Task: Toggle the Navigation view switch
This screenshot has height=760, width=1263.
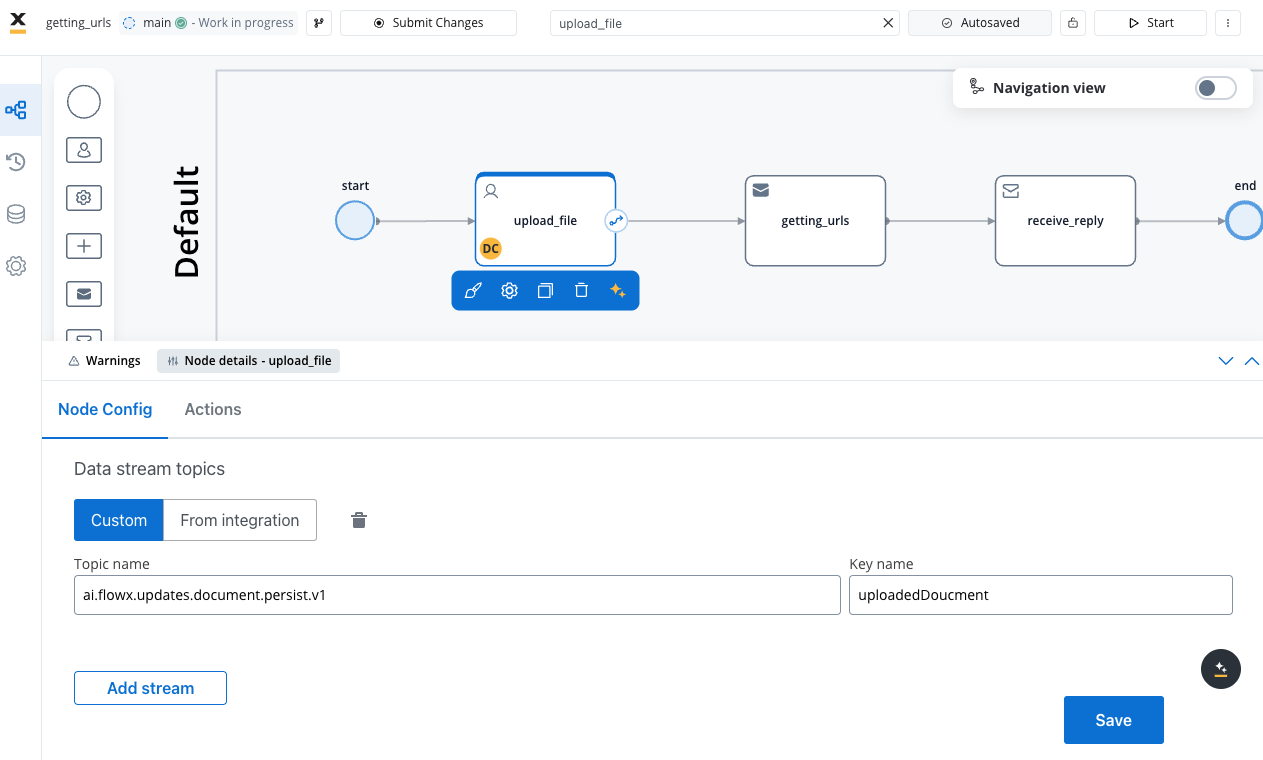Action: pos(1215,88)
